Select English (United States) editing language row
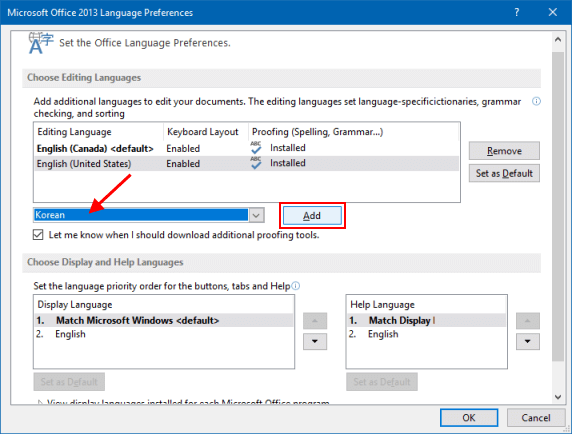Screen dimensions: 572x434 246,163
